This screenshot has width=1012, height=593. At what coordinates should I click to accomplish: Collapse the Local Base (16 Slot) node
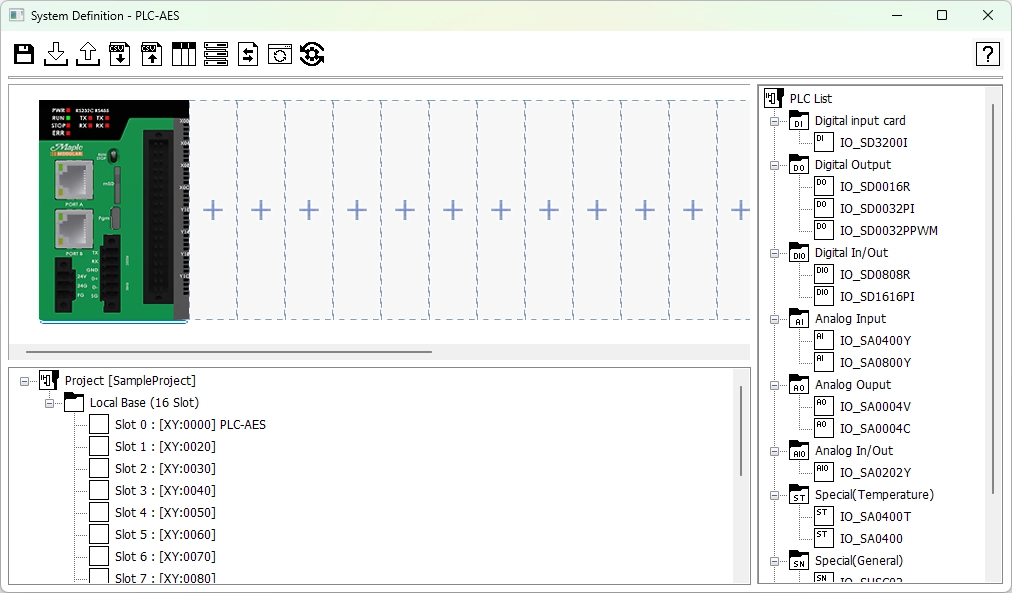click(x=49, y=403)
